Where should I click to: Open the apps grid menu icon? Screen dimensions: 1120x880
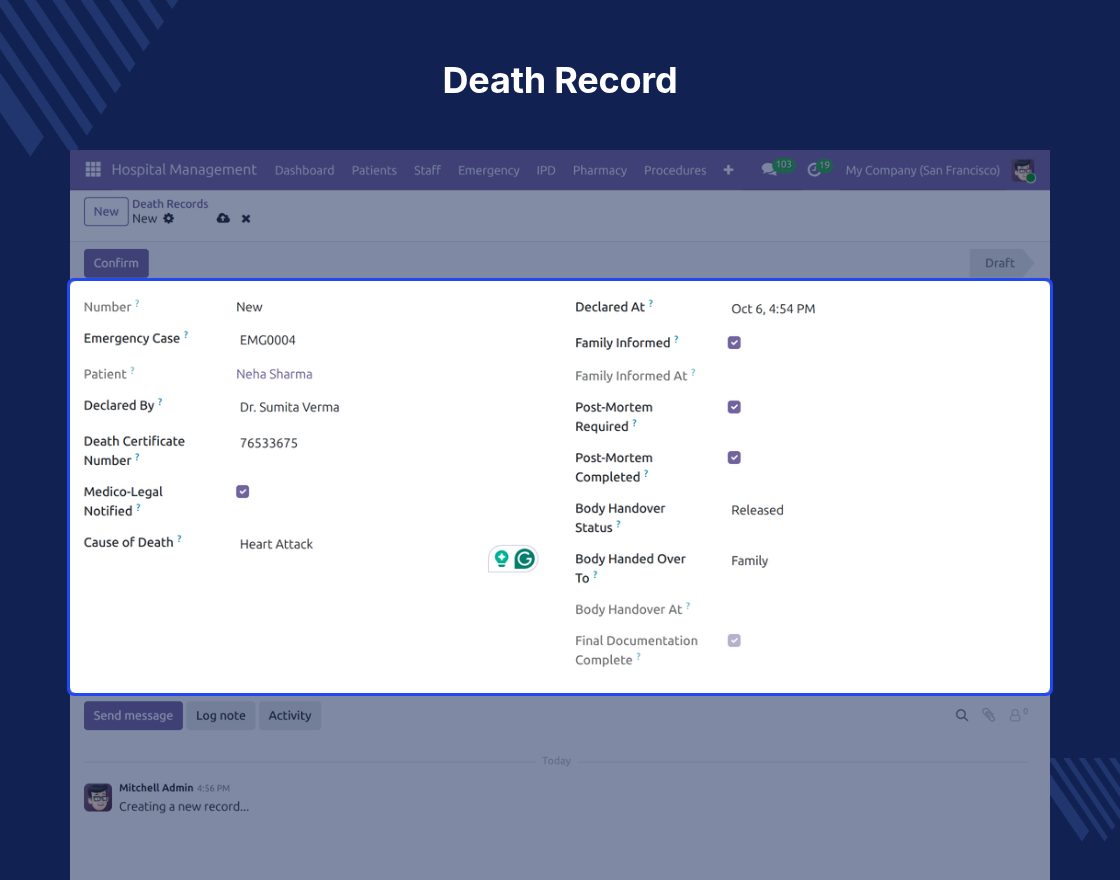[93, 169]
